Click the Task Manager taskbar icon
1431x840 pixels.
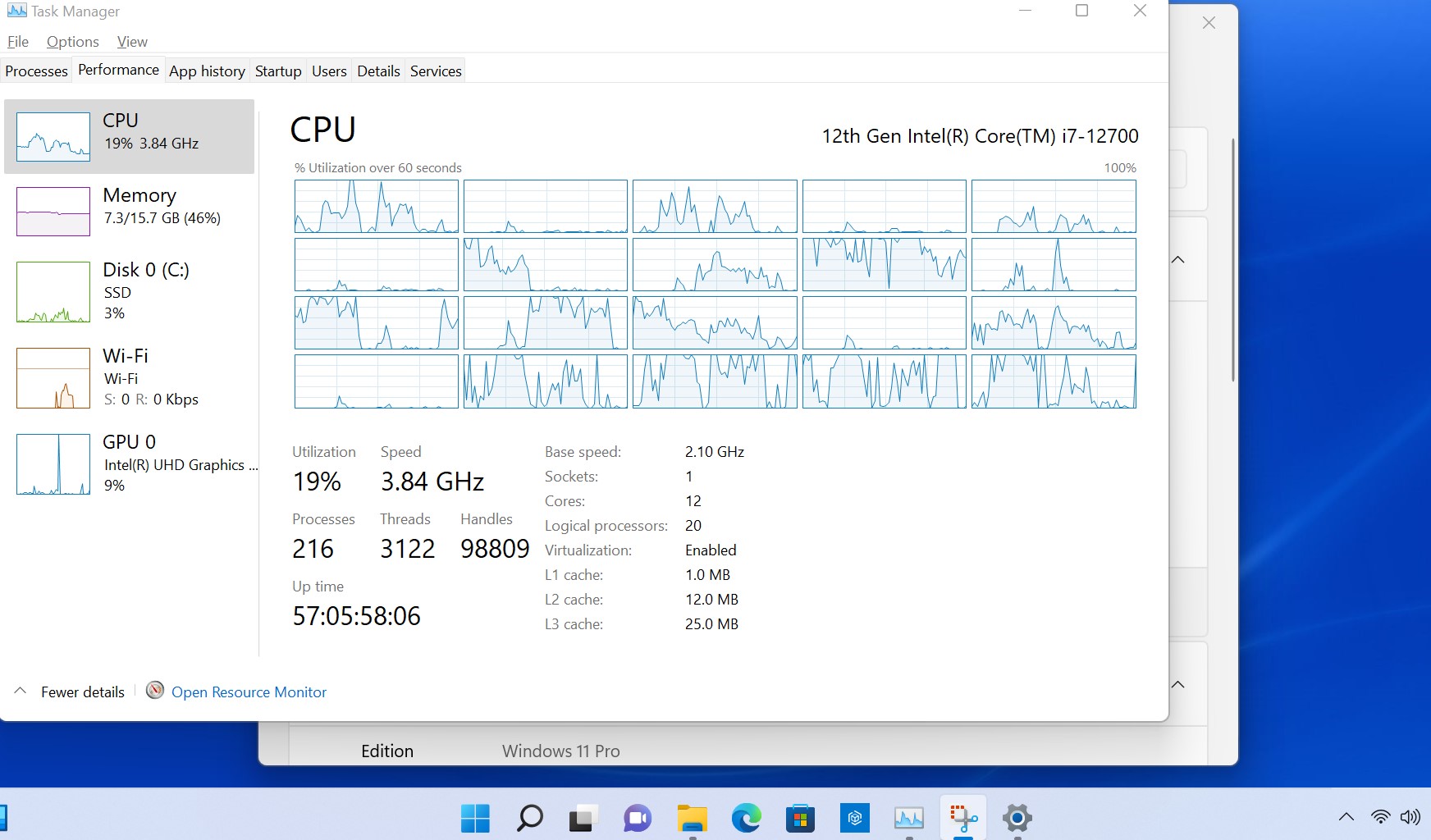(x=908, y=818)
